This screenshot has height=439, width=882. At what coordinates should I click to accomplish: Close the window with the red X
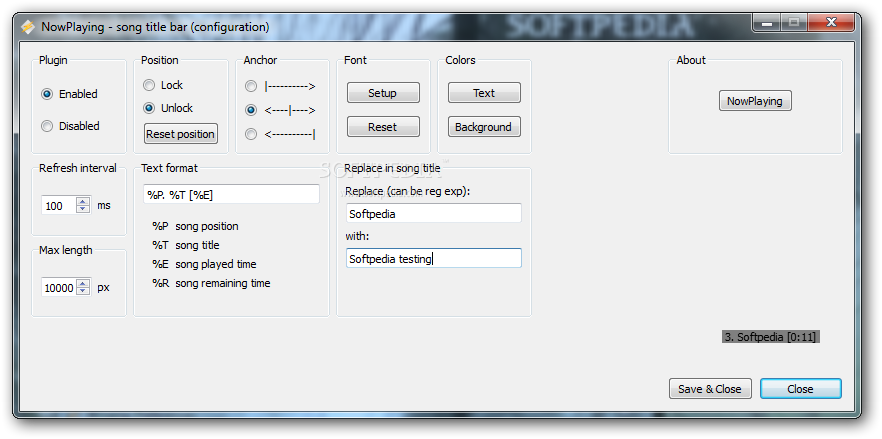831,23
